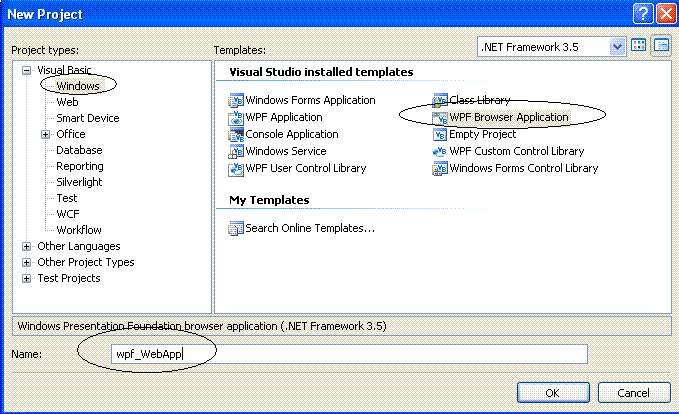Screen dimensions: 679x414
Task: Select the Test Projects label
Action: click(x=69, y=278)
